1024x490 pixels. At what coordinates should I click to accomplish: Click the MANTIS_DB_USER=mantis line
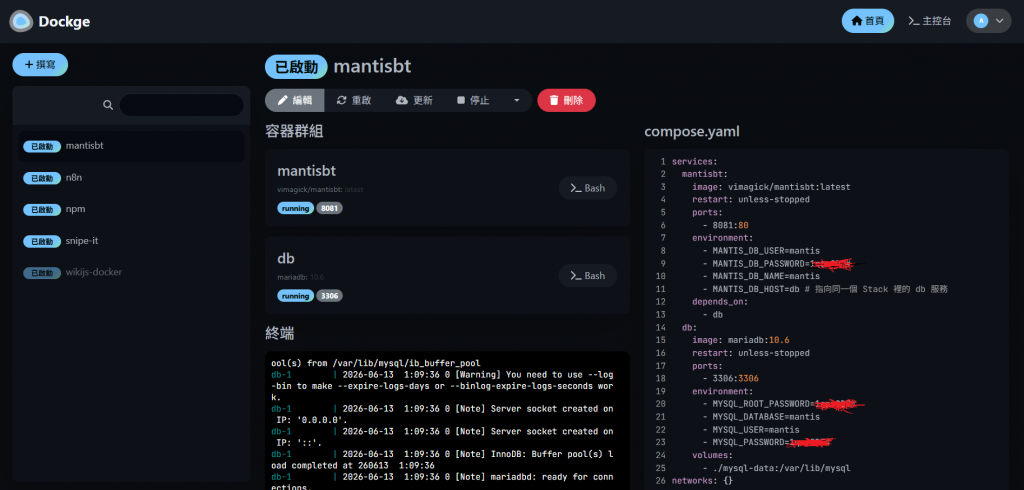click(761, 251)
